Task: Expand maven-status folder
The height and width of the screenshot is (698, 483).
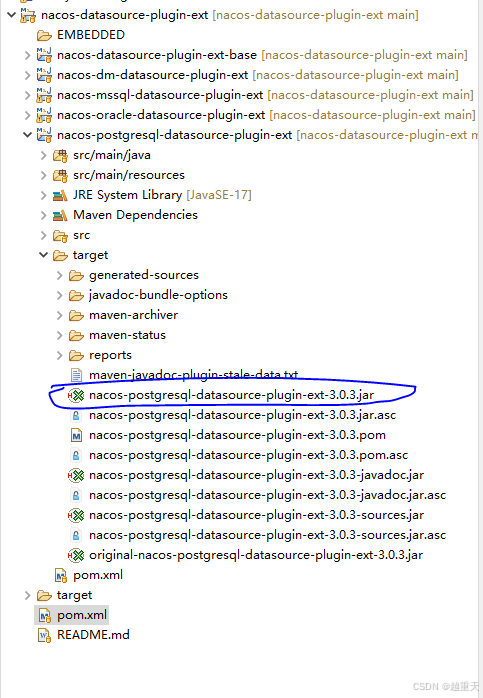Action: (60, 336)
